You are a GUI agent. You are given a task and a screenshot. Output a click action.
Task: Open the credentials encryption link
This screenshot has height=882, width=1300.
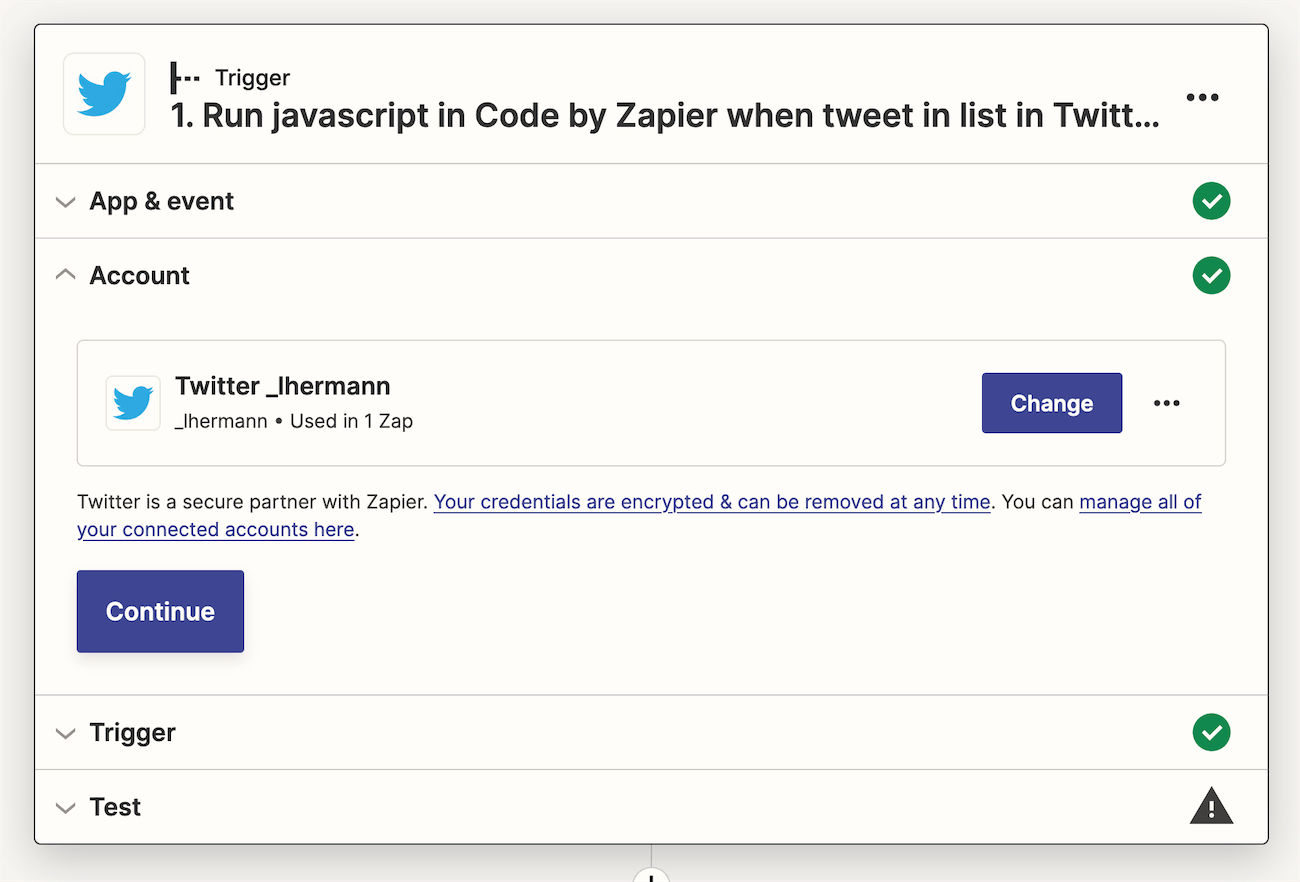pyautogui.click(x=711, y=501)
